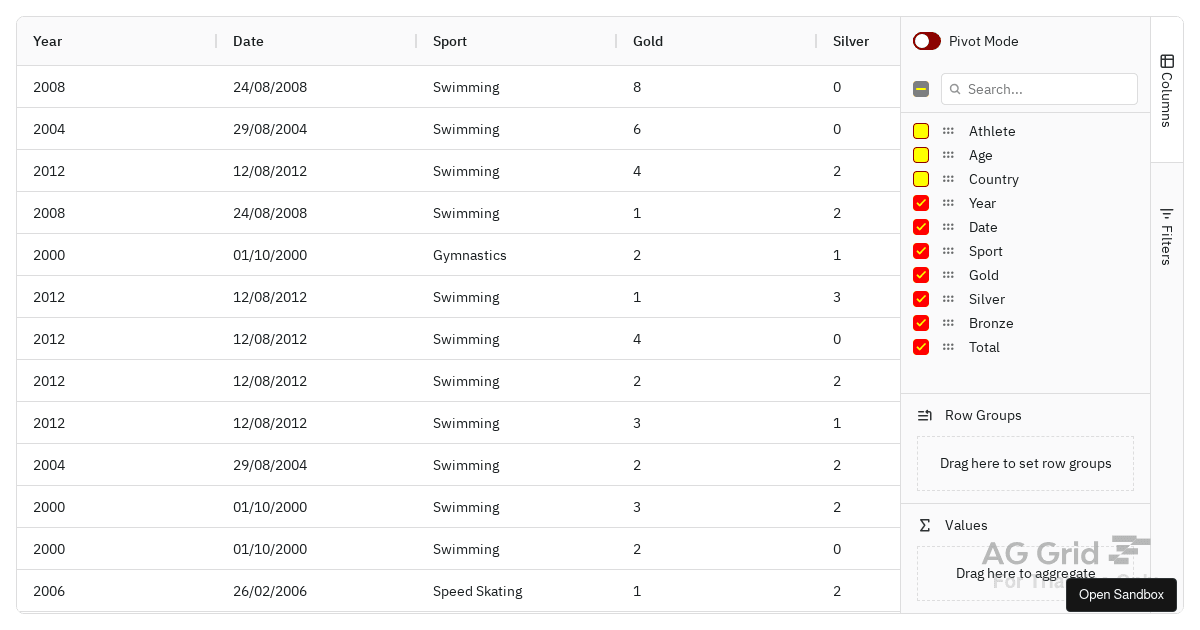Click the Filters icon in side bar

(x=1167, y=213)
